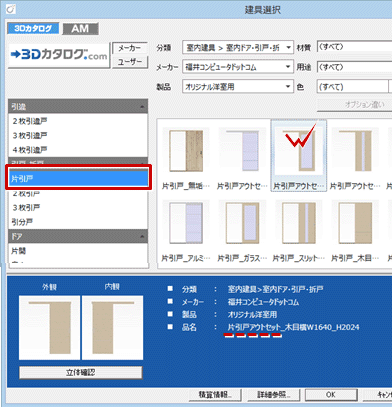392x407 pixels.
Task: Select the 片引戸_木目 door thumbnail
Action: click(355, 223)
